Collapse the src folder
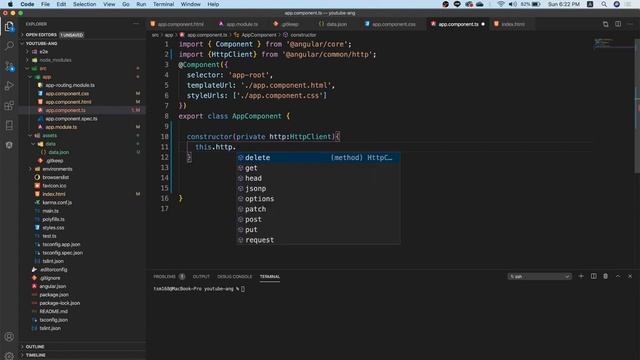Screen dimensions: 640x360 tap(42, 69)
